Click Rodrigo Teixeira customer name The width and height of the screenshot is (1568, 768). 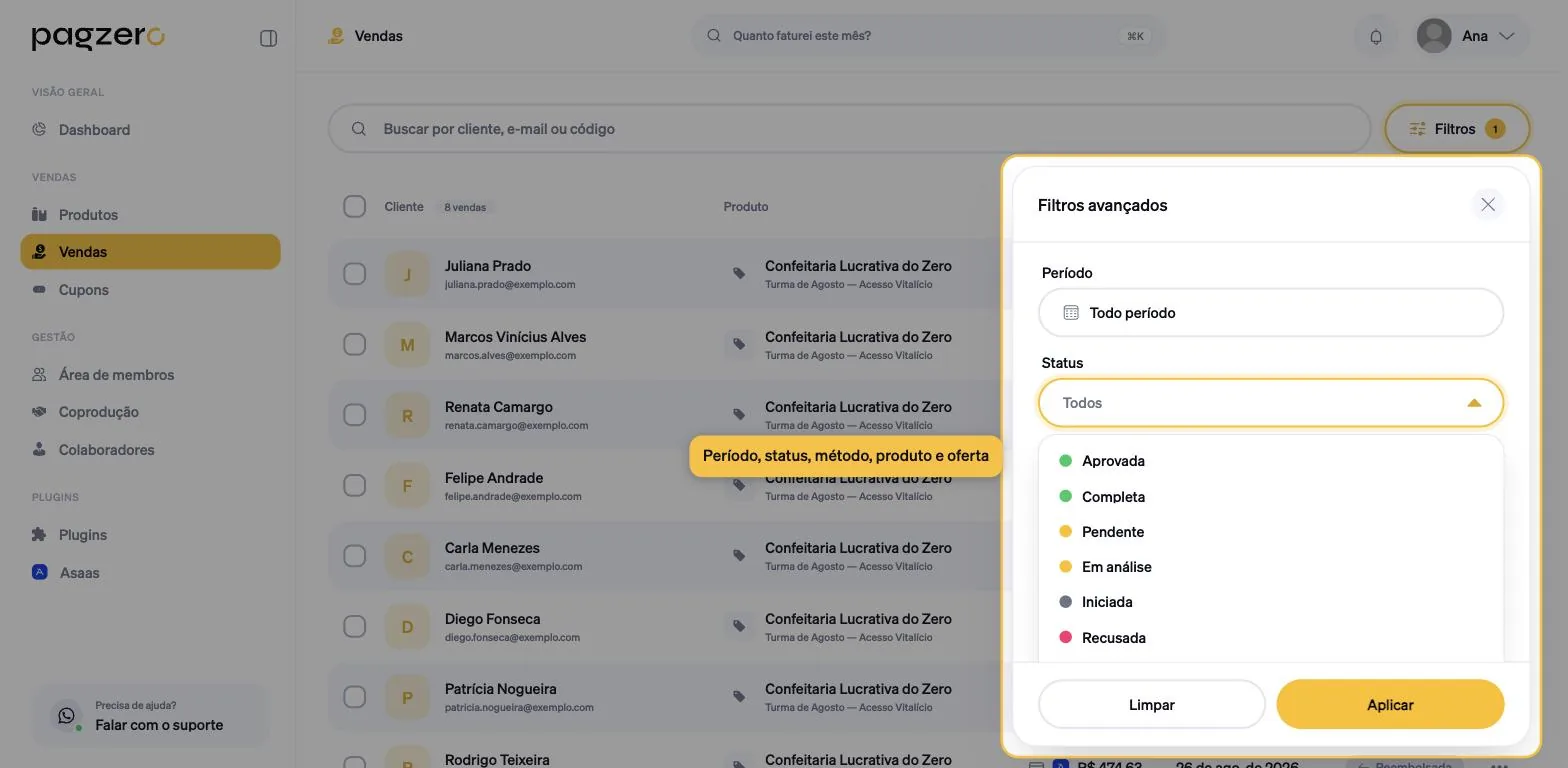497,760
